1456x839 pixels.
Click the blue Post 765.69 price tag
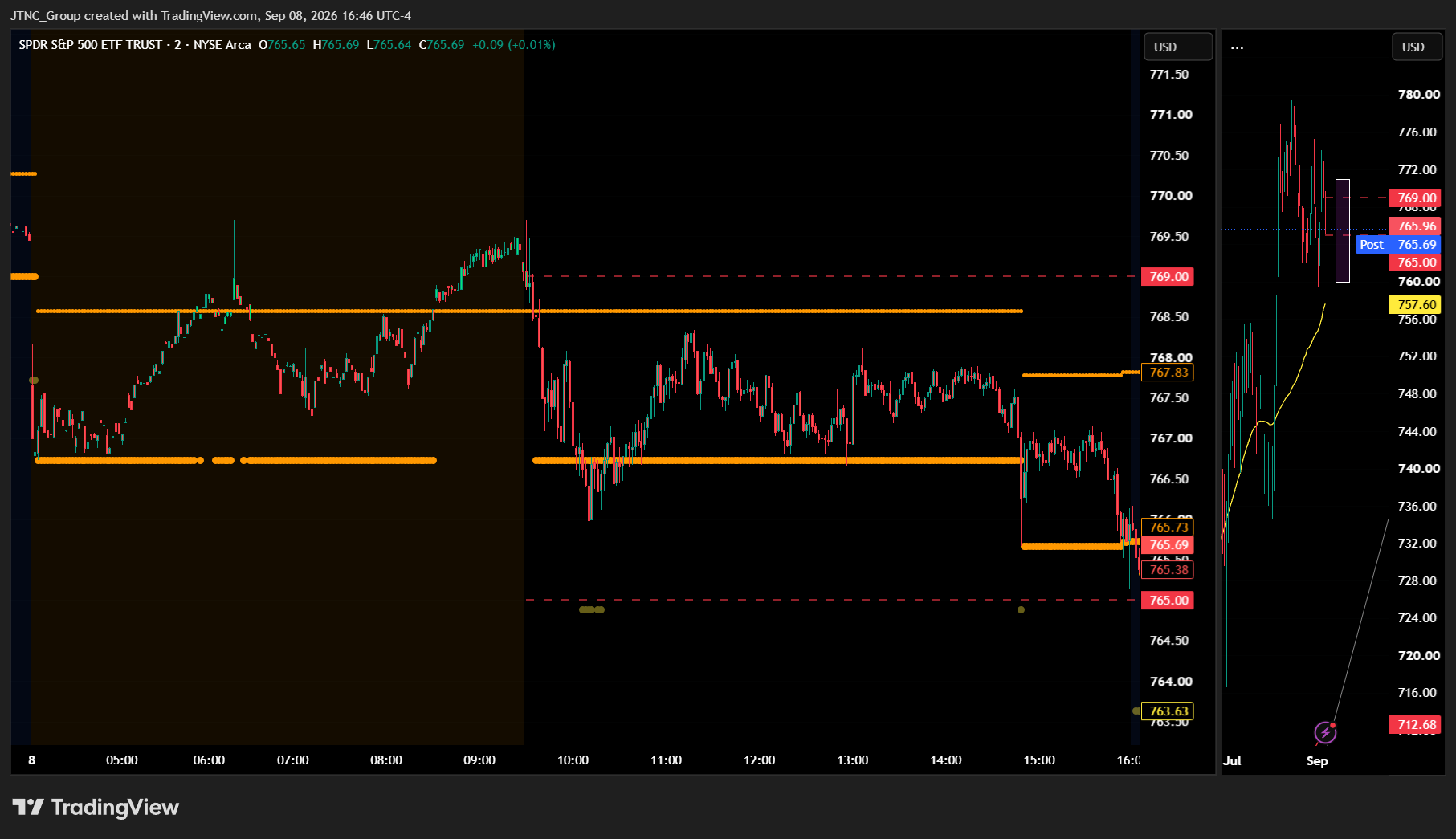(x=1398, y=244)
